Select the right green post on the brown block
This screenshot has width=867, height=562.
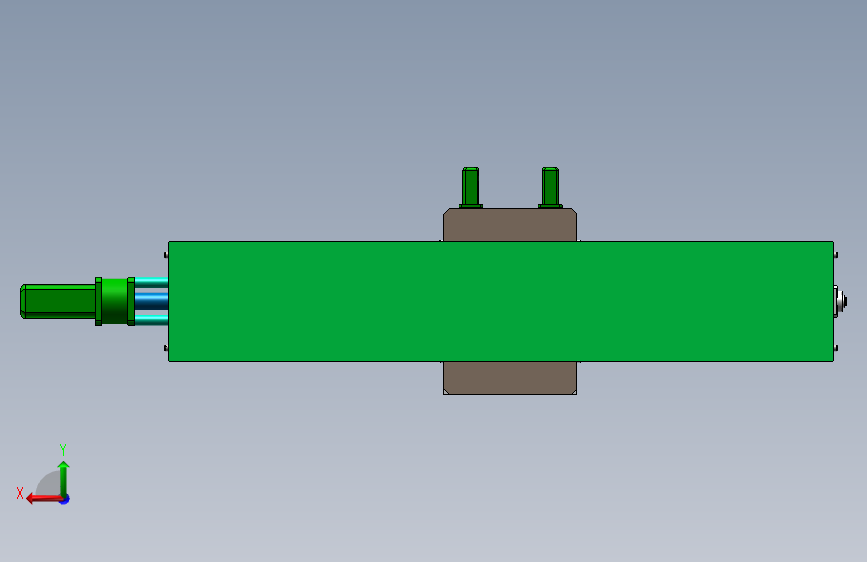click(550, 188)
